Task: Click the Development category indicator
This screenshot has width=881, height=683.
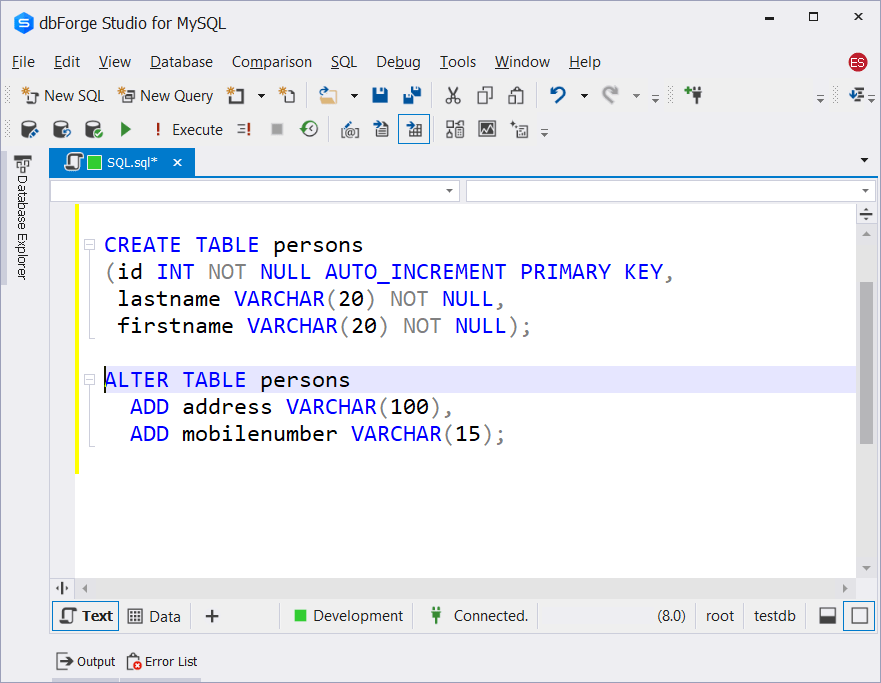Action: coord(349,616)
